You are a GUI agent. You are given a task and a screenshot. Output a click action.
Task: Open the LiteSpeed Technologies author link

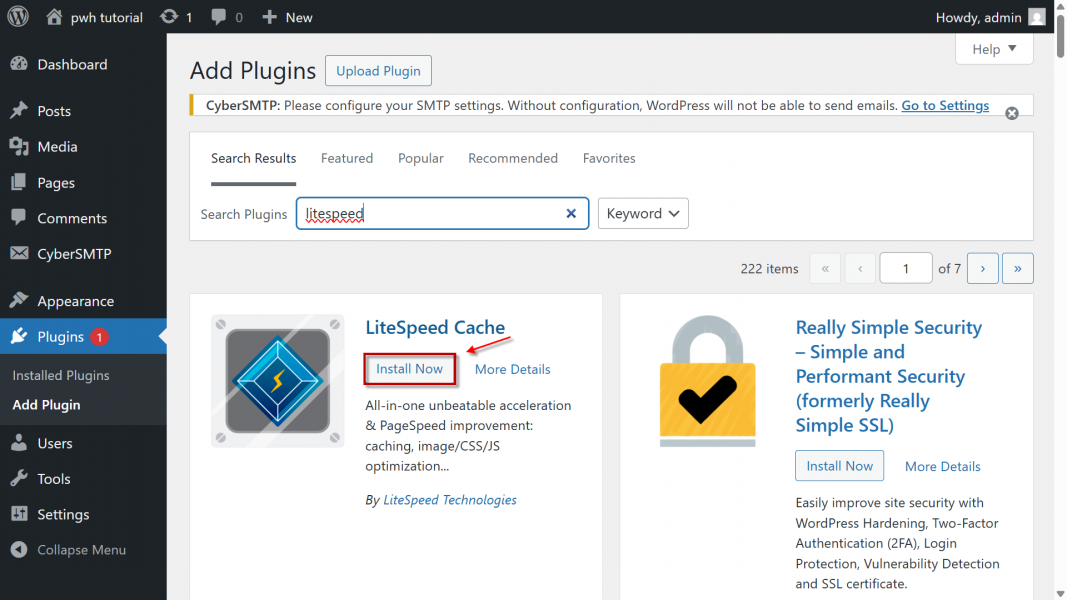[450, 500]
